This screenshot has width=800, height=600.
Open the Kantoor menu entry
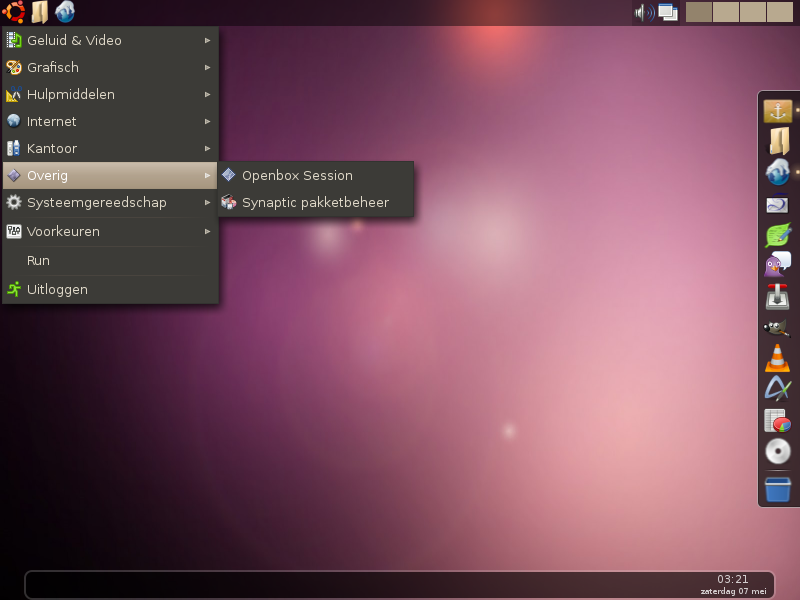[x=110, y=148]
